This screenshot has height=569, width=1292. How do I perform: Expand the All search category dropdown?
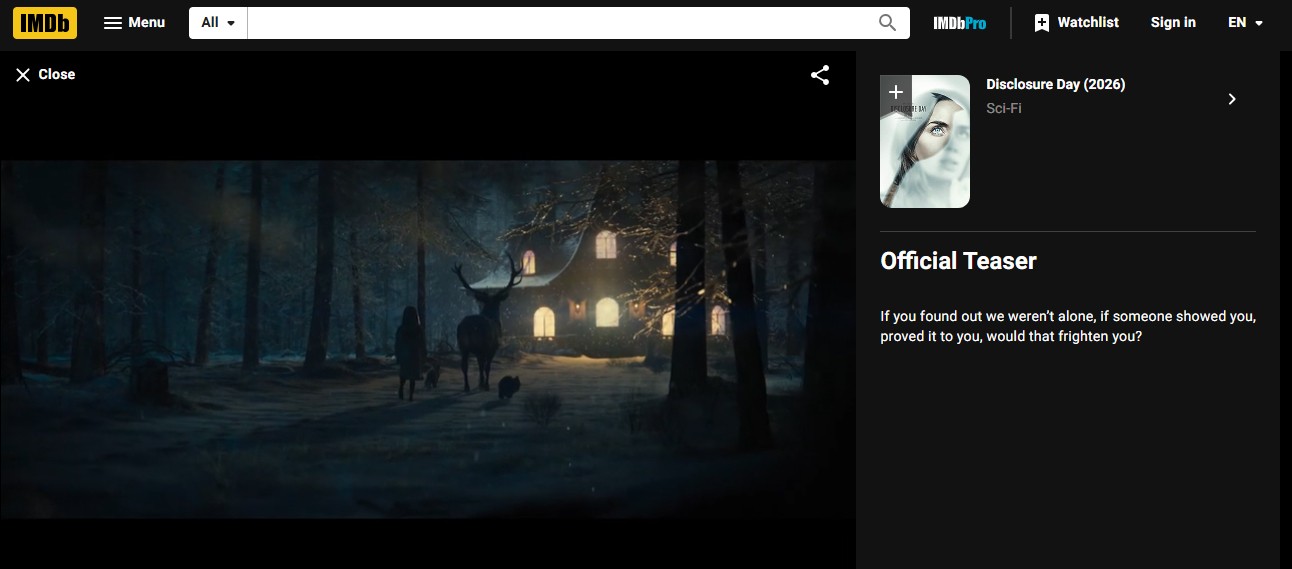pos(218,23)
